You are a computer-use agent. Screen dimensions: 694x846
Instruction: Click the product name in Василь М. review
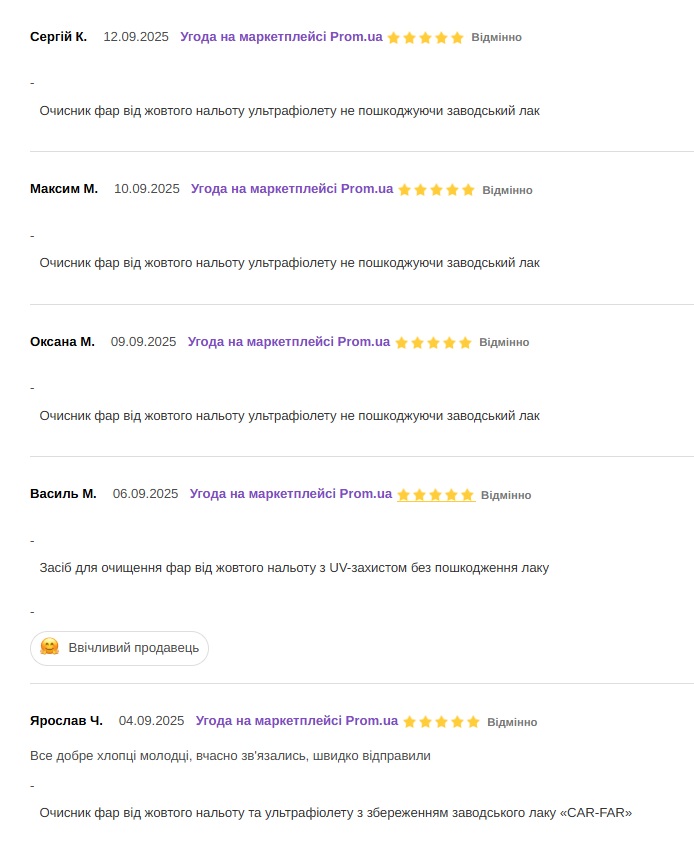294,568
